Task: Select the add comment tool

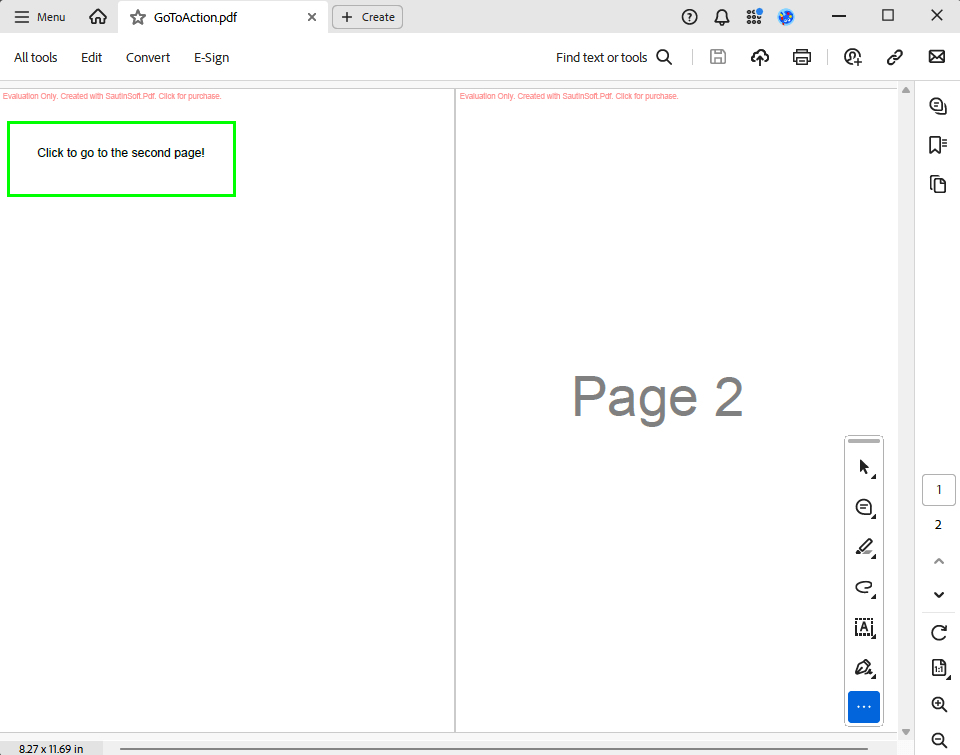Action: pos(864,508)
